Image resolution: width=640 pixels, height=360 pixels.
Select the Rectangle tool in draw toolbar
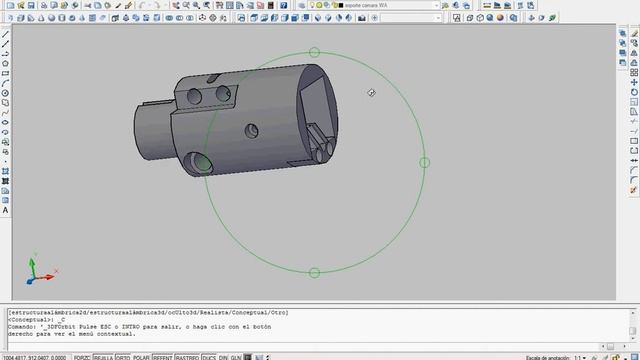(x=5, y=73)
